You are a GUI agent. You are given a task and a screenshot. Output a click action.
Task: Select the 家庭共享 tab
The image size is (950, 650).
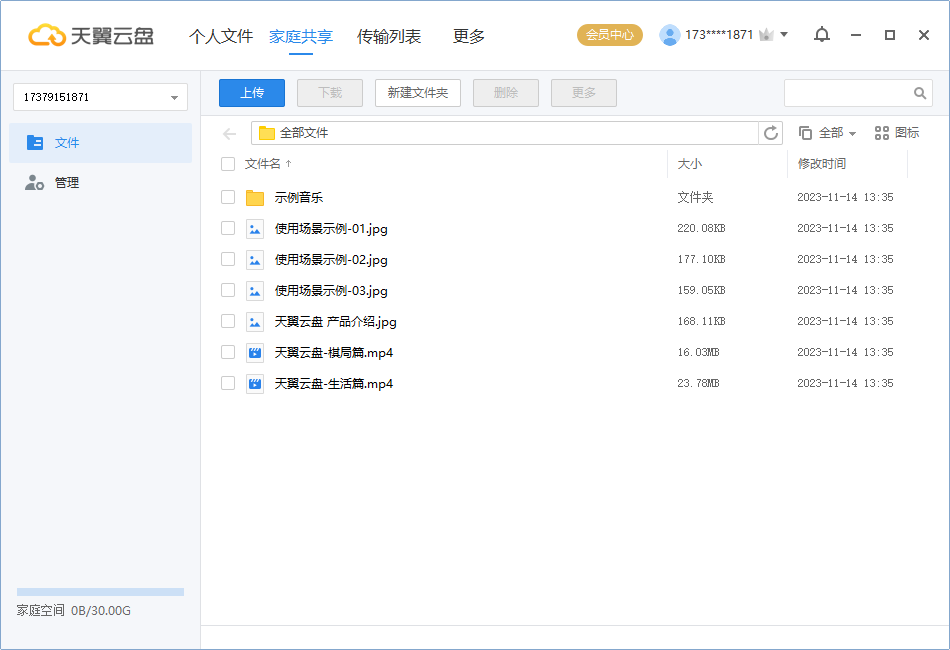tap(301, 36)
